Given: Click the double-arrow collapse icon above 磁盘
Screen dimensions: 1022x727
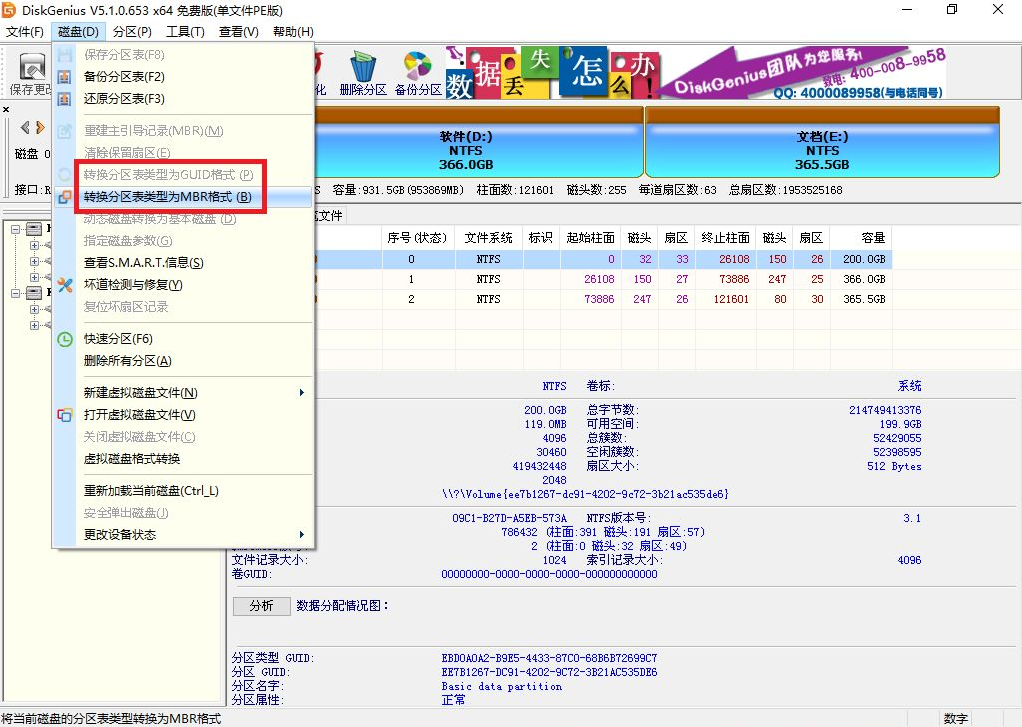Looking at the screenshot, I should pos(33,128).
